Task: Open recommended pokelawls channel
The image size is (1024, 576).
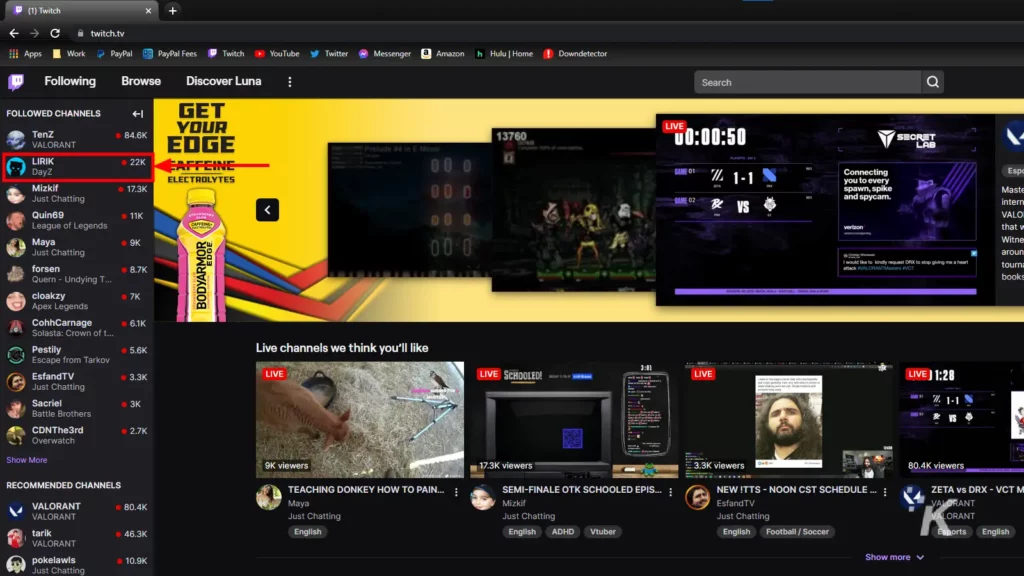Action: coord(77,565)
